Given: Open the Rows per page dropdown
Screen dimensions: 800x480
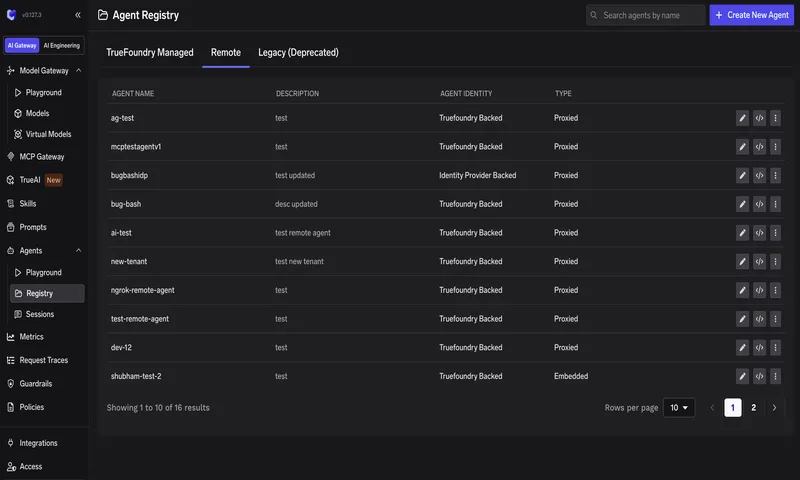Looking at the screenshot, I should pyautogui.click(x=679, y=408).
